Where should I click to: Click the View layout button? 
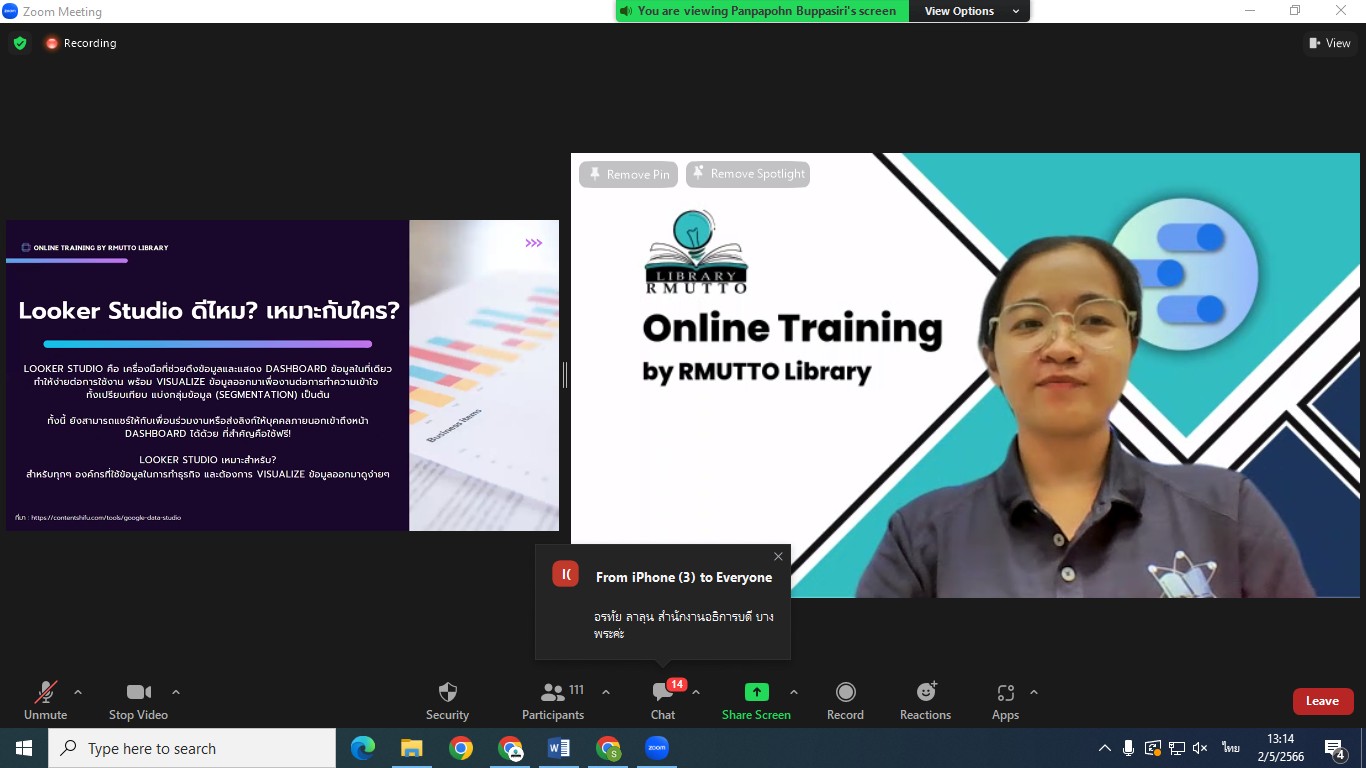coord(1330,43)
